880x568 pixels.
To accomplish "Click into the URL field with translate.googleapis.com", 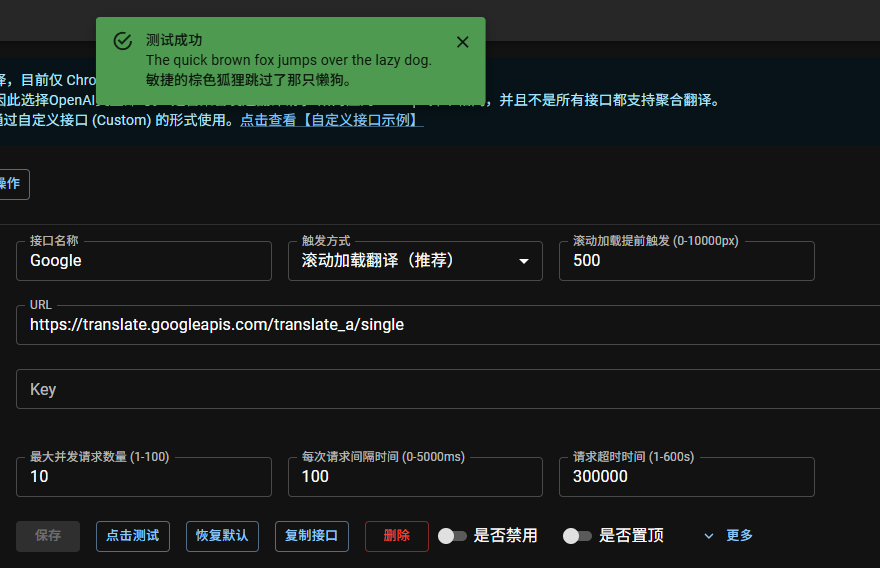I will (x=448, y=325).
